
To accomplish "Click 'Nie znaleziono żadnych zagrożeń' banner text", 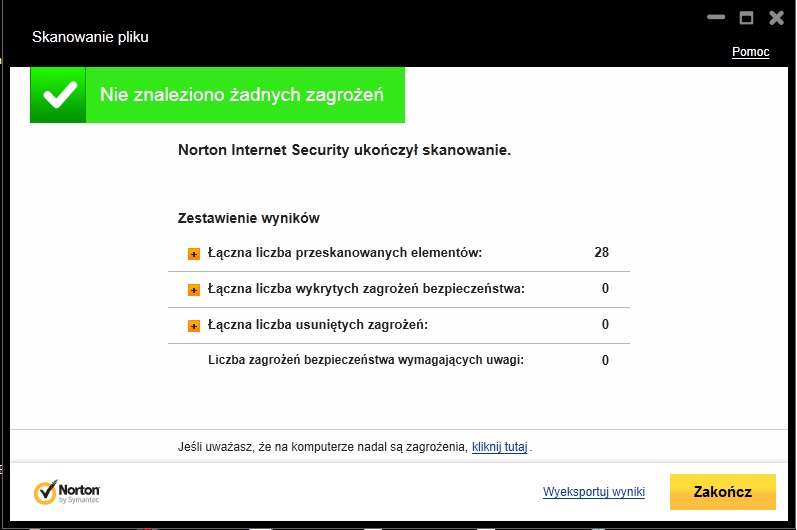I will [242, 95].
